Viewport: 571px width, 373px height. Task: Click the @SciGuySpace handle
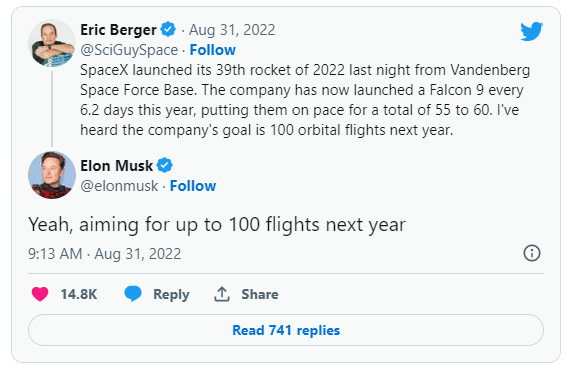click(129, 50)
